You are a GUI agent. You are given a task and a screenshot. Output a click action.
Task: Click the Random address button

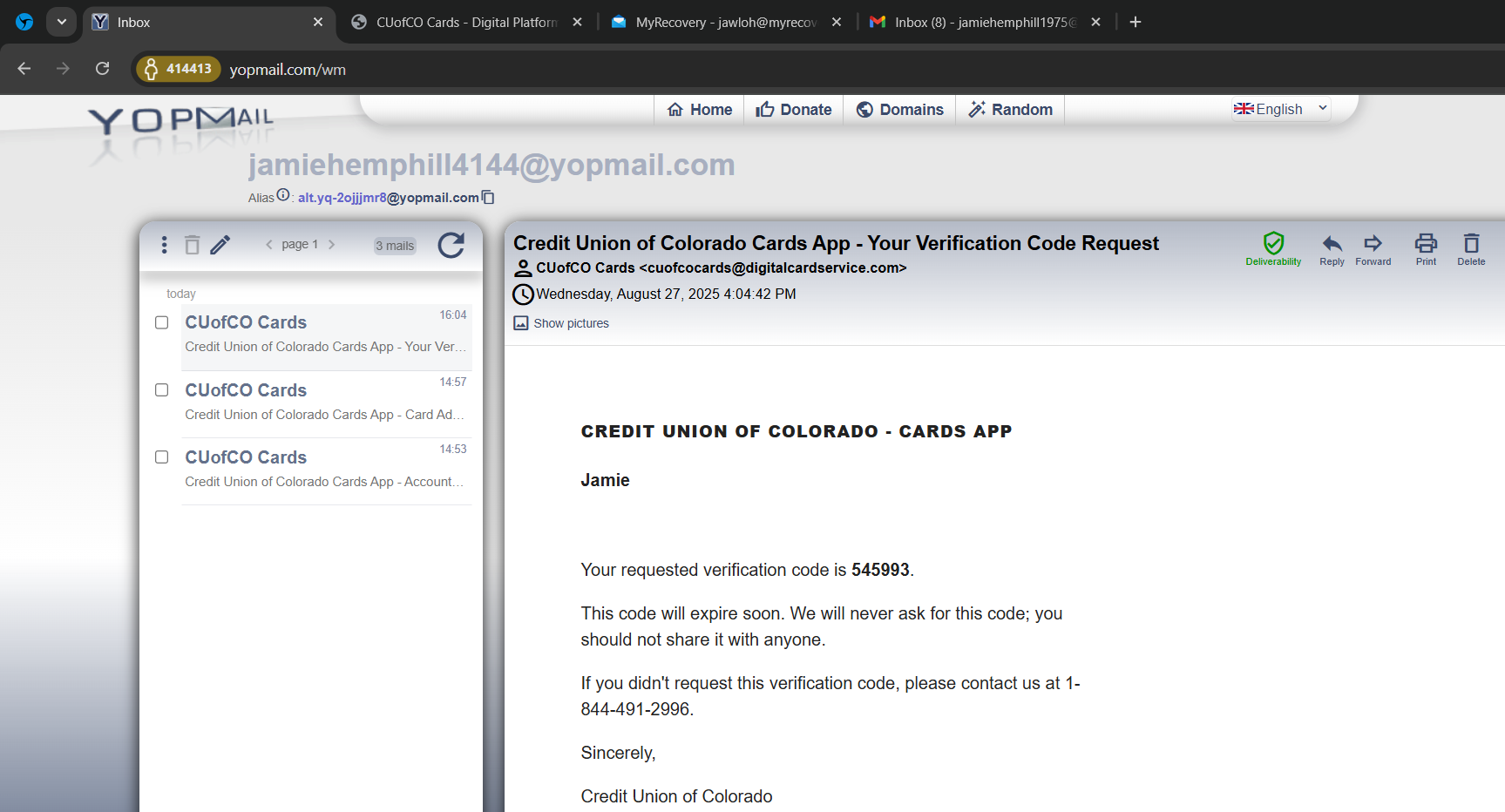(x=1010, y=110)
